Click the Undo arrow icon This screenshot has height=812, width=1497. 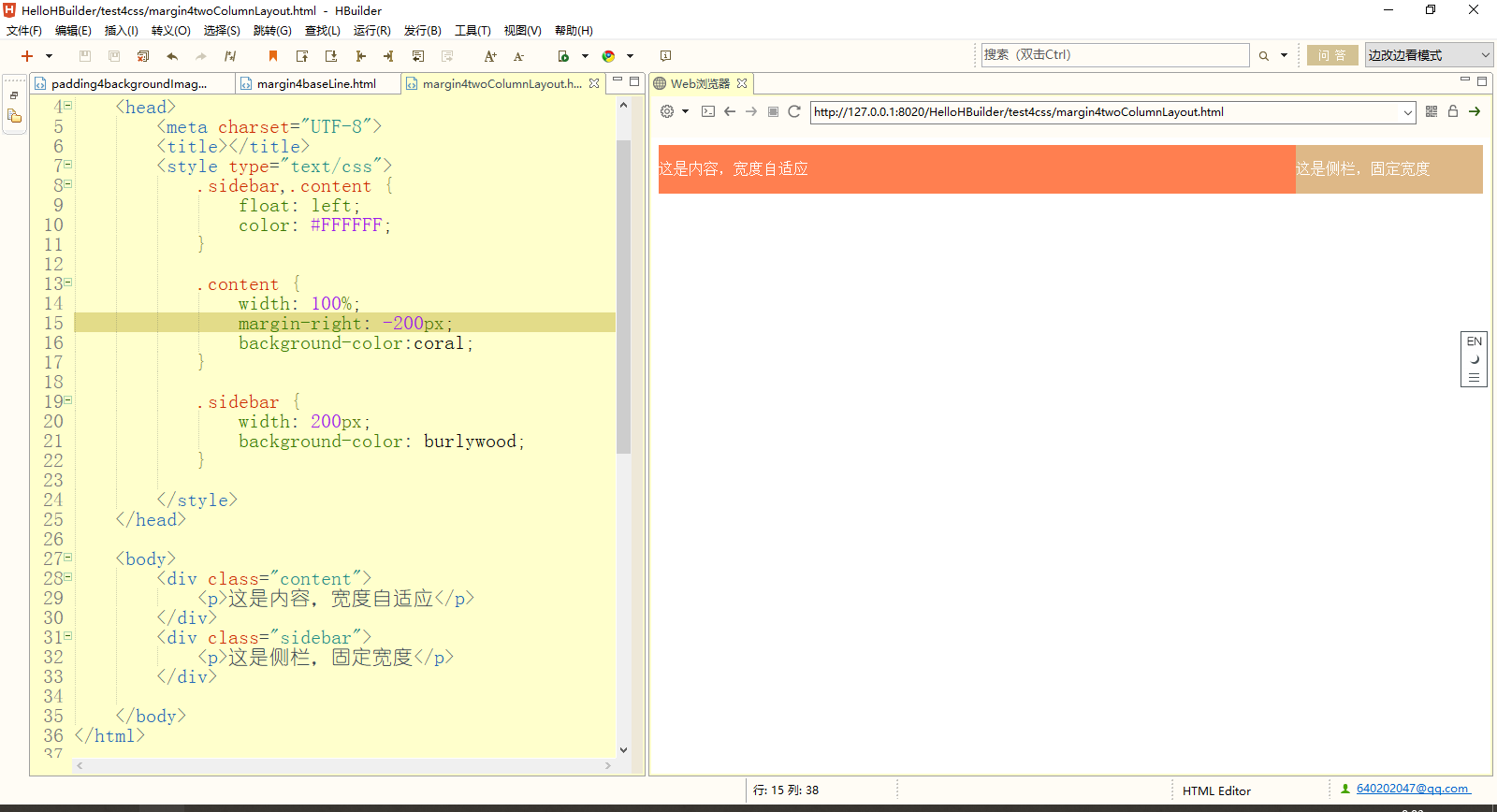tap(172, 56)
